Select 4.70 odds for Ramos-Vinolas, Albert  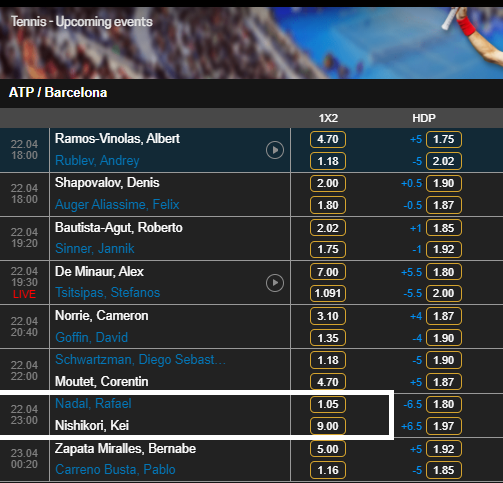pyautogui.click(x=328, y=139)
